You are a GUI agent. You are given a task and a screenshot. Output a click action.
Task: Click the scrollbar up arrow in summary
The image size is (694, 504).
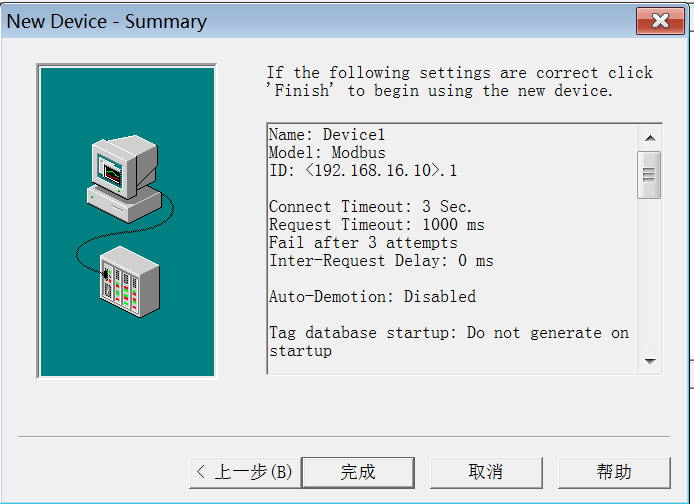[x=650, y=137]
